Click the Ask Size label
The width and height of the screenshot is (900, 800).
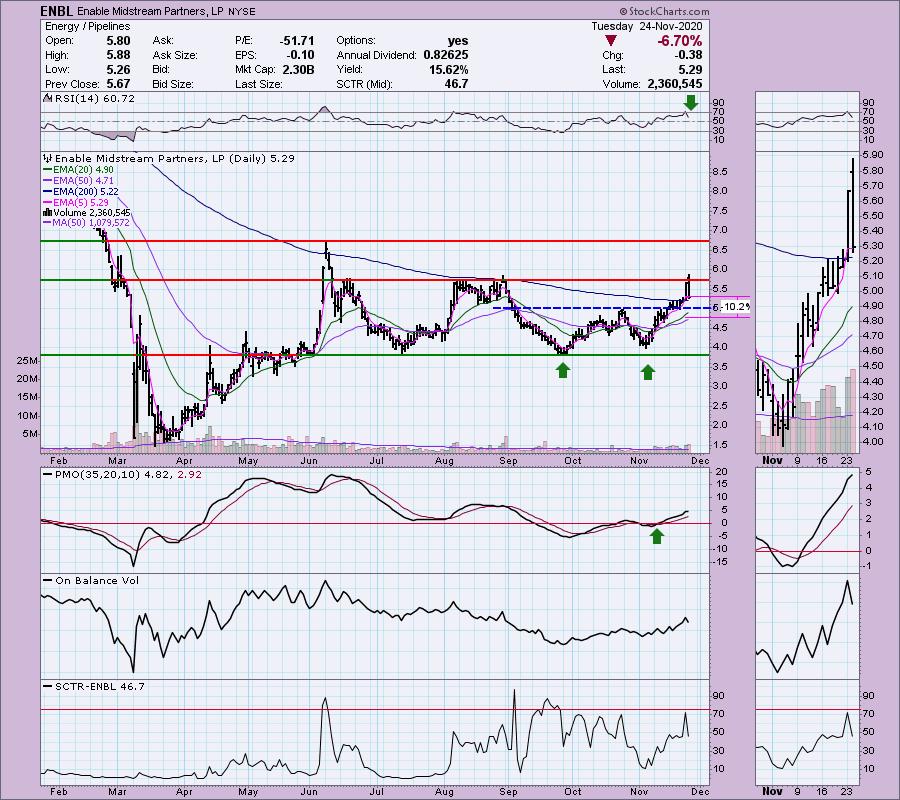click(x=174, y=55)
